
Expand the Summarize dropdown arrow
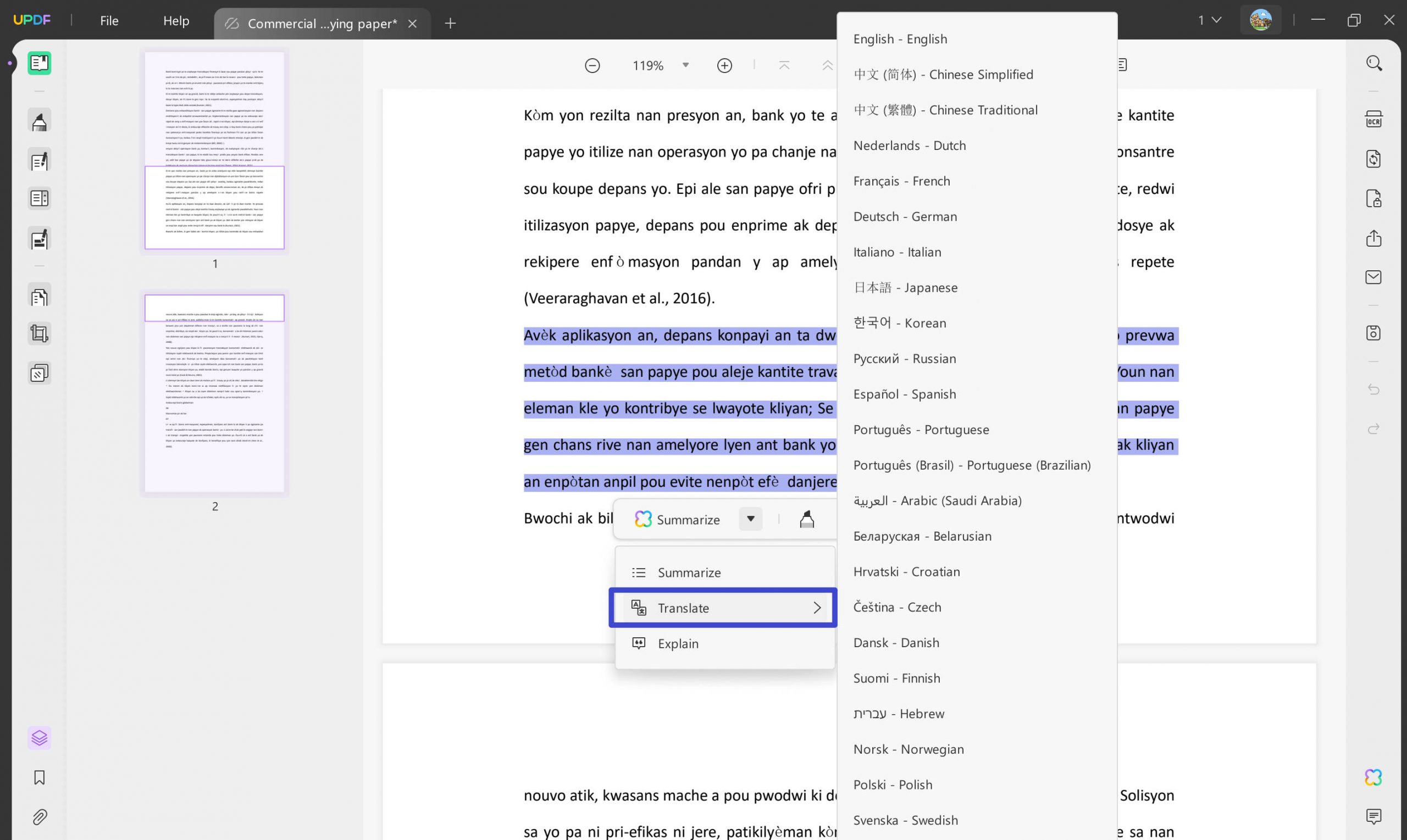750,519
